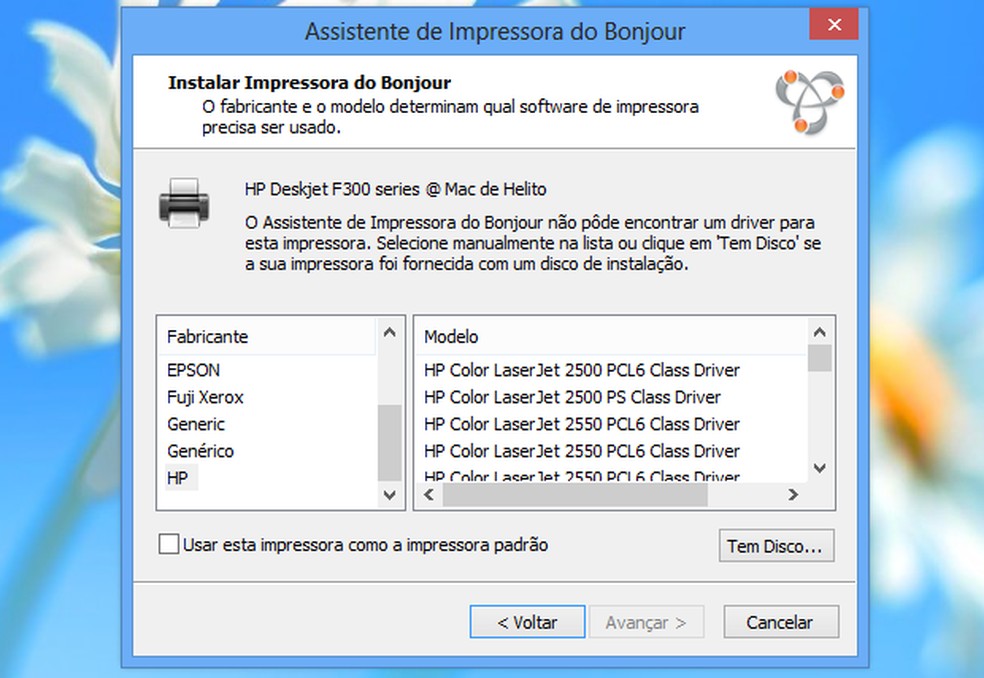Close the Assistente de Impressora do Bonjour window
This screenshot has width=984, height=678.
[x=833, y=25]
